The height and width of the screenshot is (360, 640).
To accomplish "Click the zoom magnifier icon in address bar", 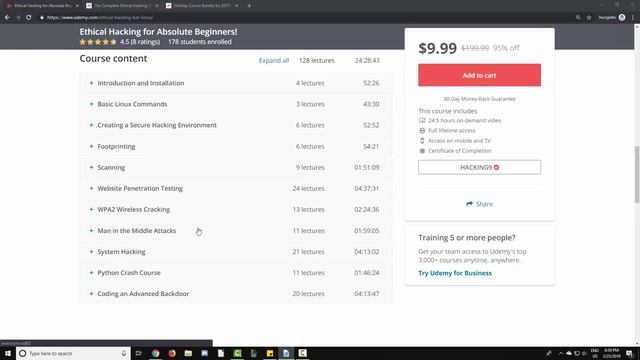I will pos(578,18).
